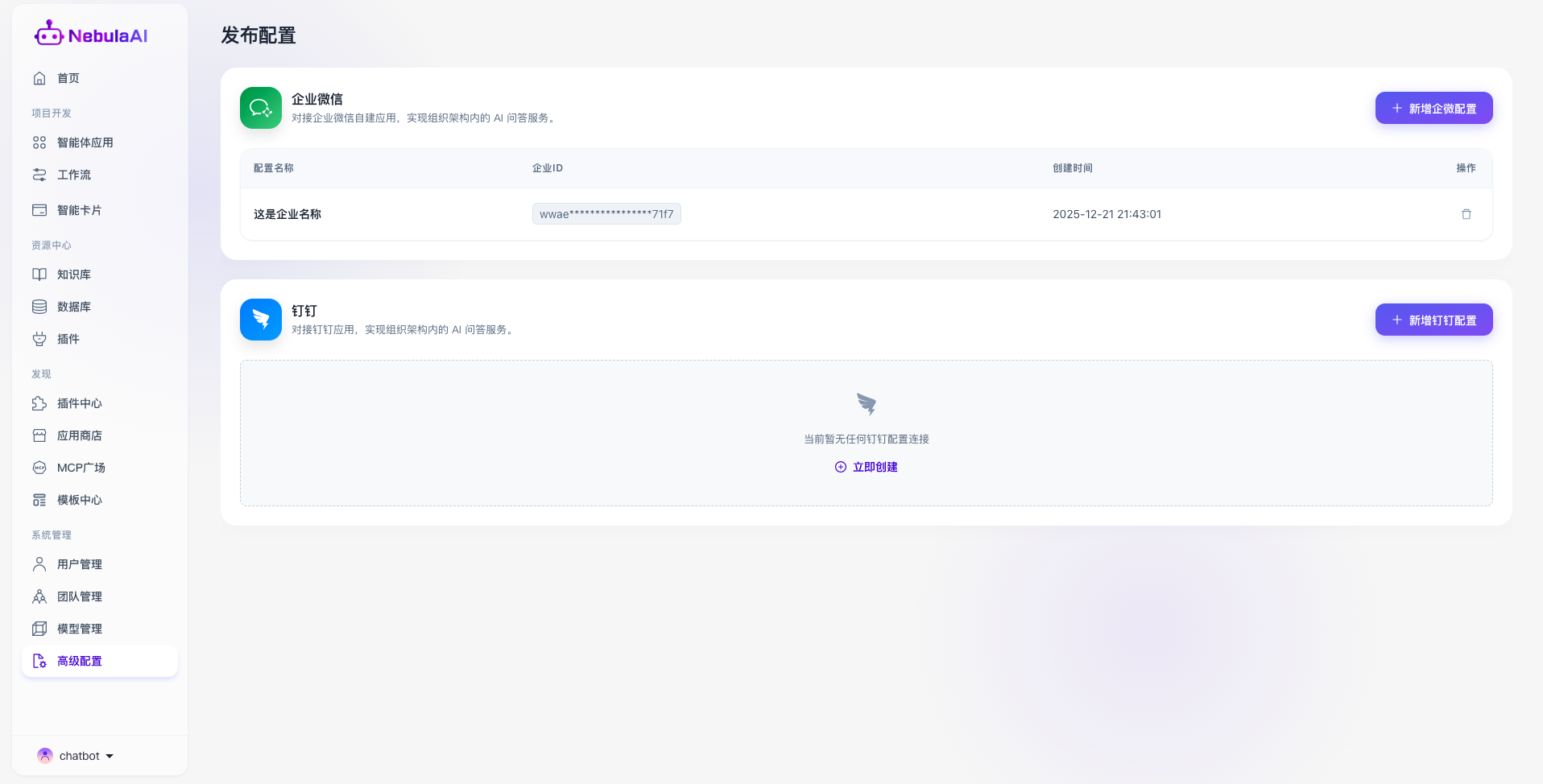1543x784 pixels.
Task: Navigate to MCP广场
Action: (81, 468)
